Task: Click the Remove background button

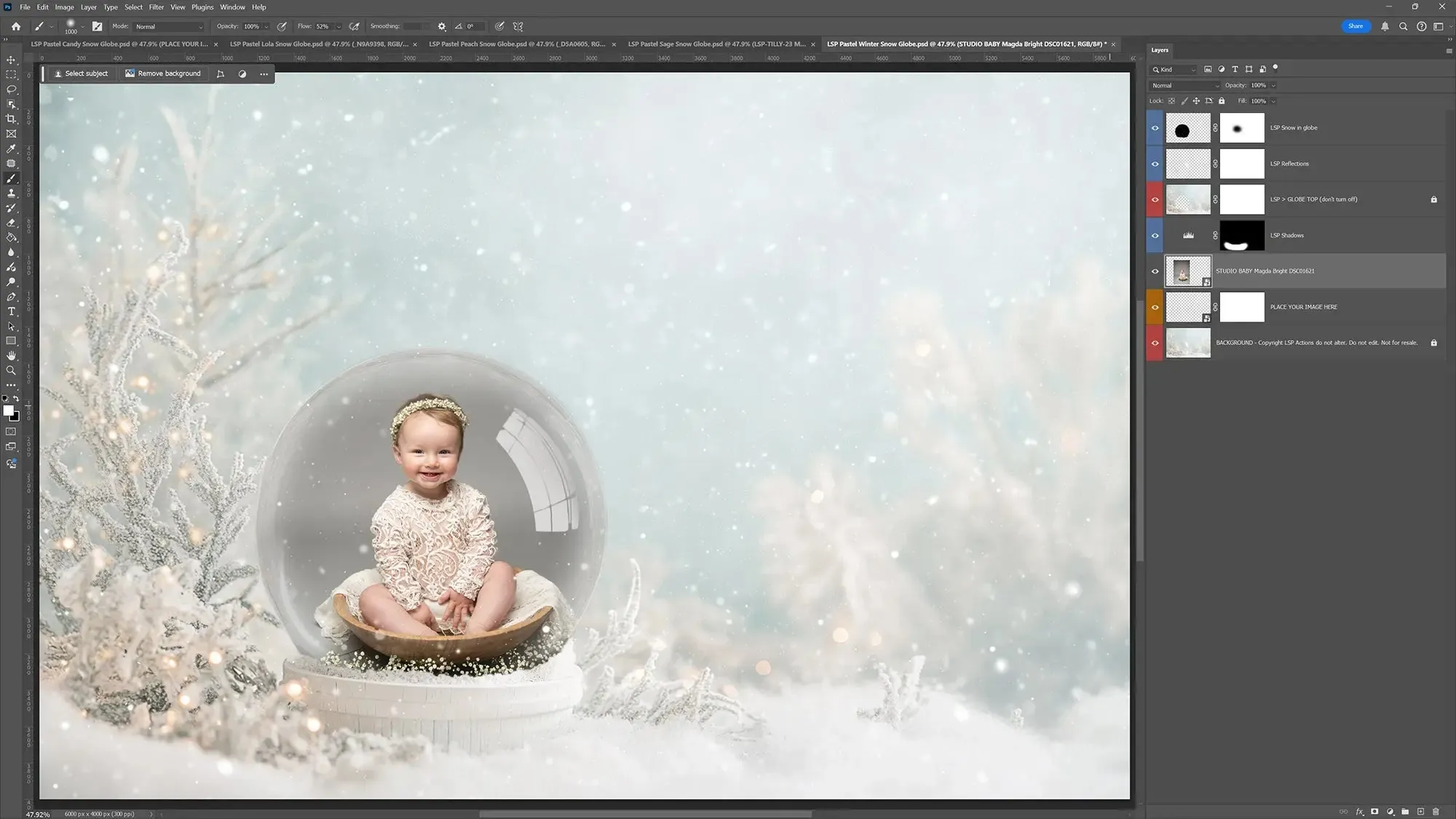Action: (x=162, y=74)
